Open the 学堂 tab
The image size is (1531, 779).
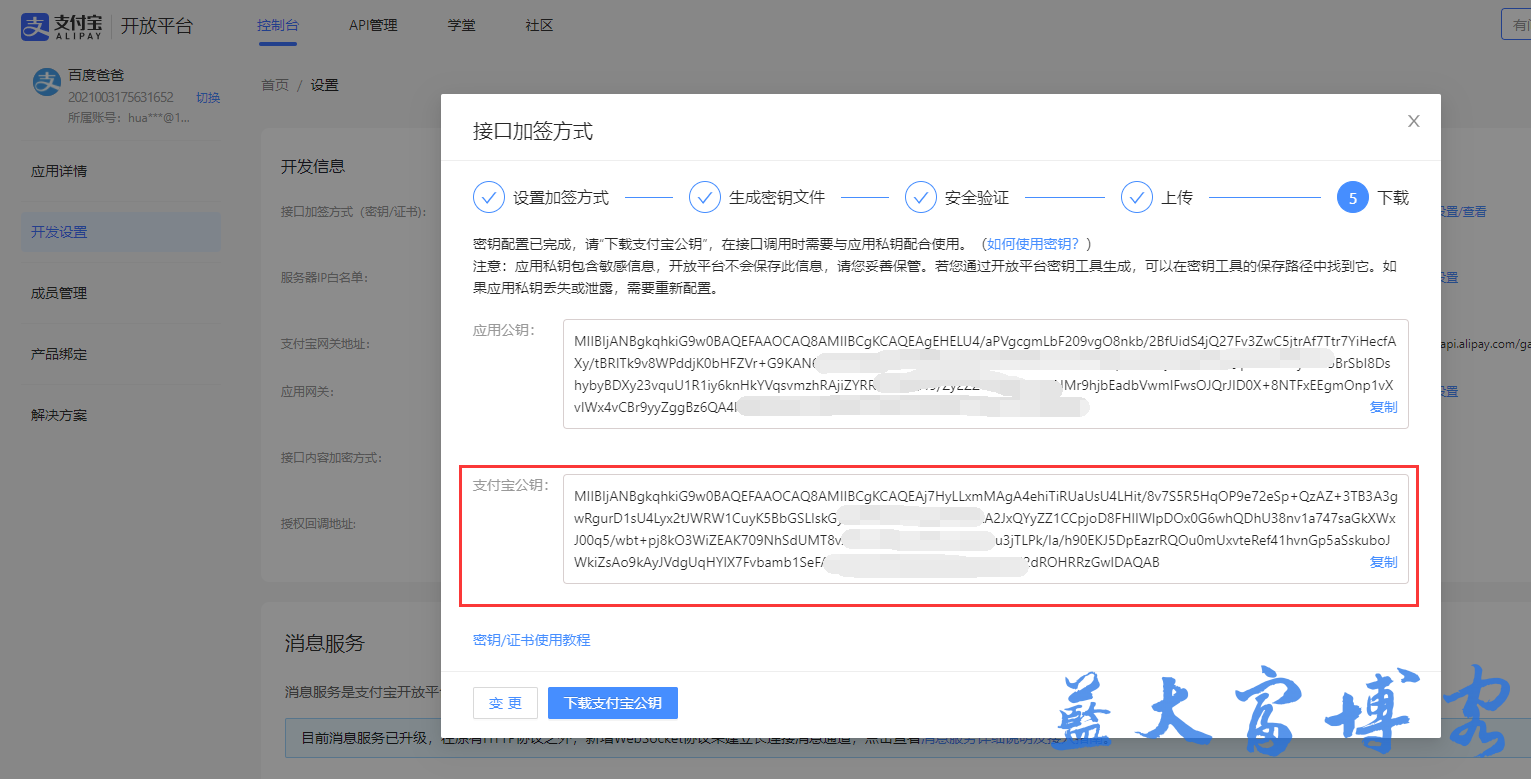[x=462, y=25]
